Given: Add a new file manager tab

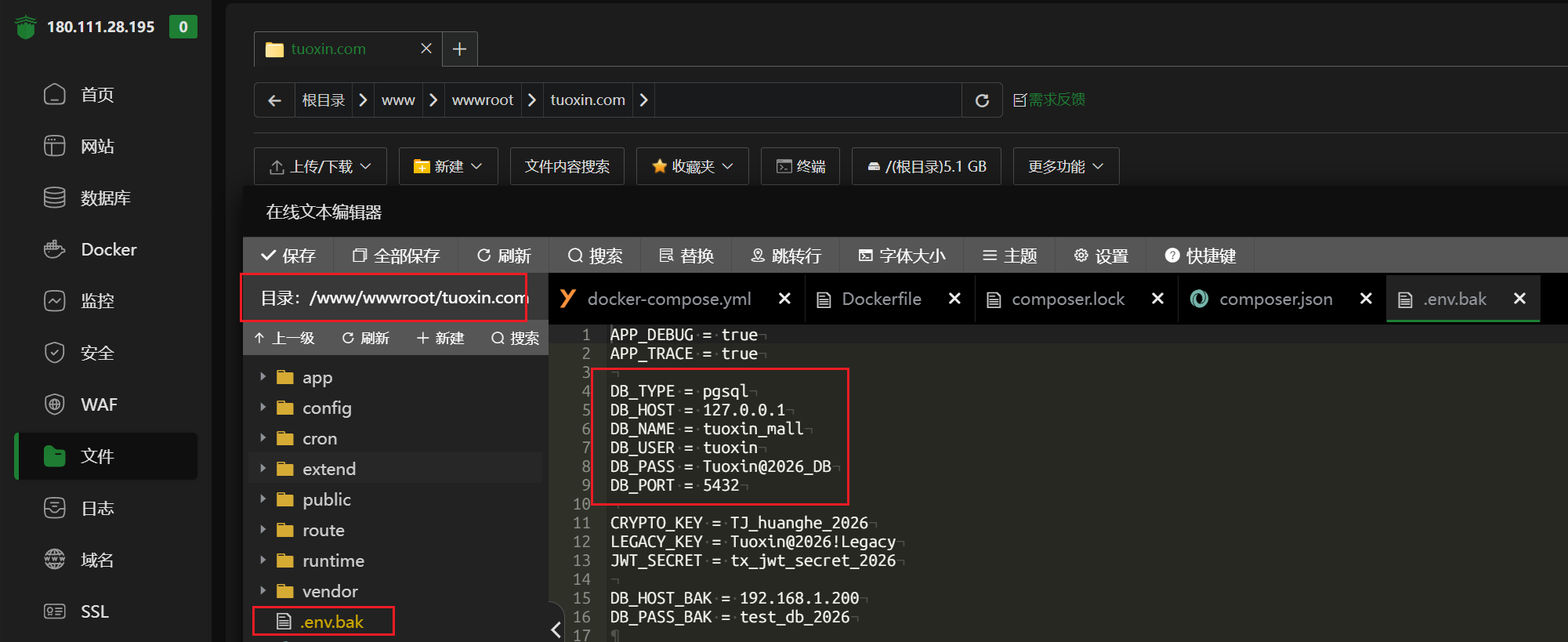Looking at the screenshot, I should [460, 49].
